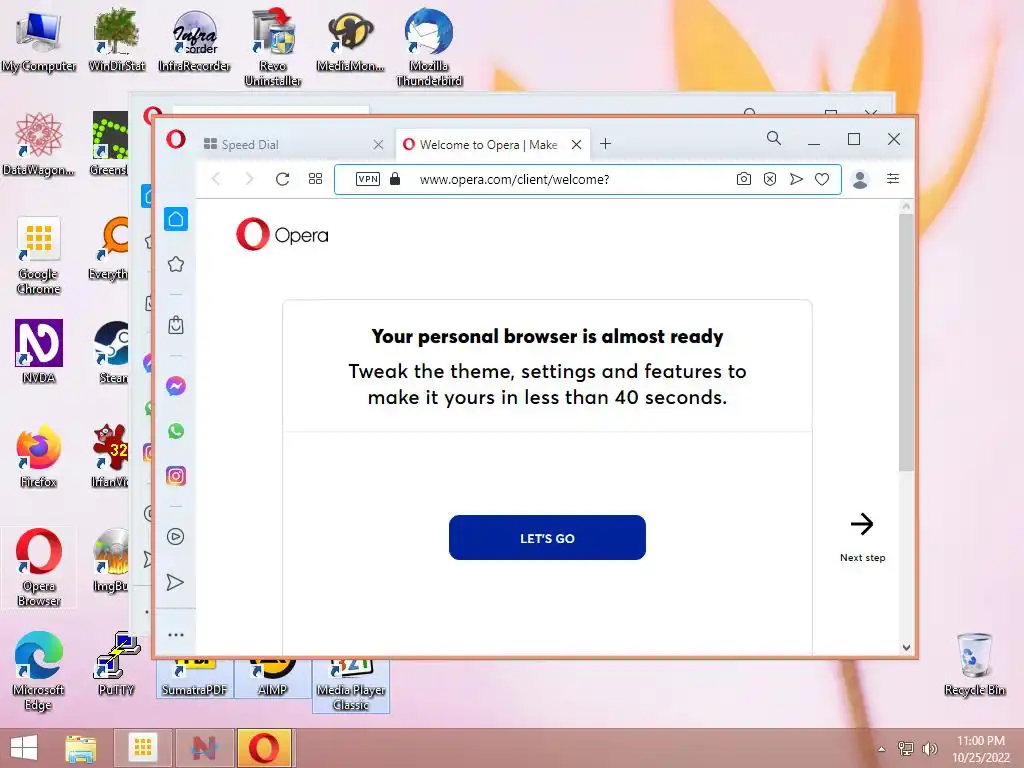Click the LET'S GO button
The width and height of the screenshot is (1024, 768).
coord(547,537)
